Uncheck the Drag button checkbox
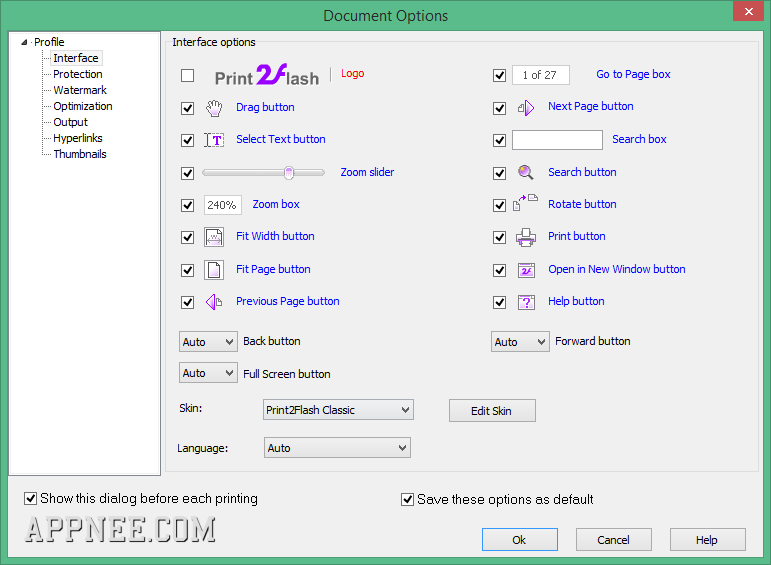 tap(187, 108)
